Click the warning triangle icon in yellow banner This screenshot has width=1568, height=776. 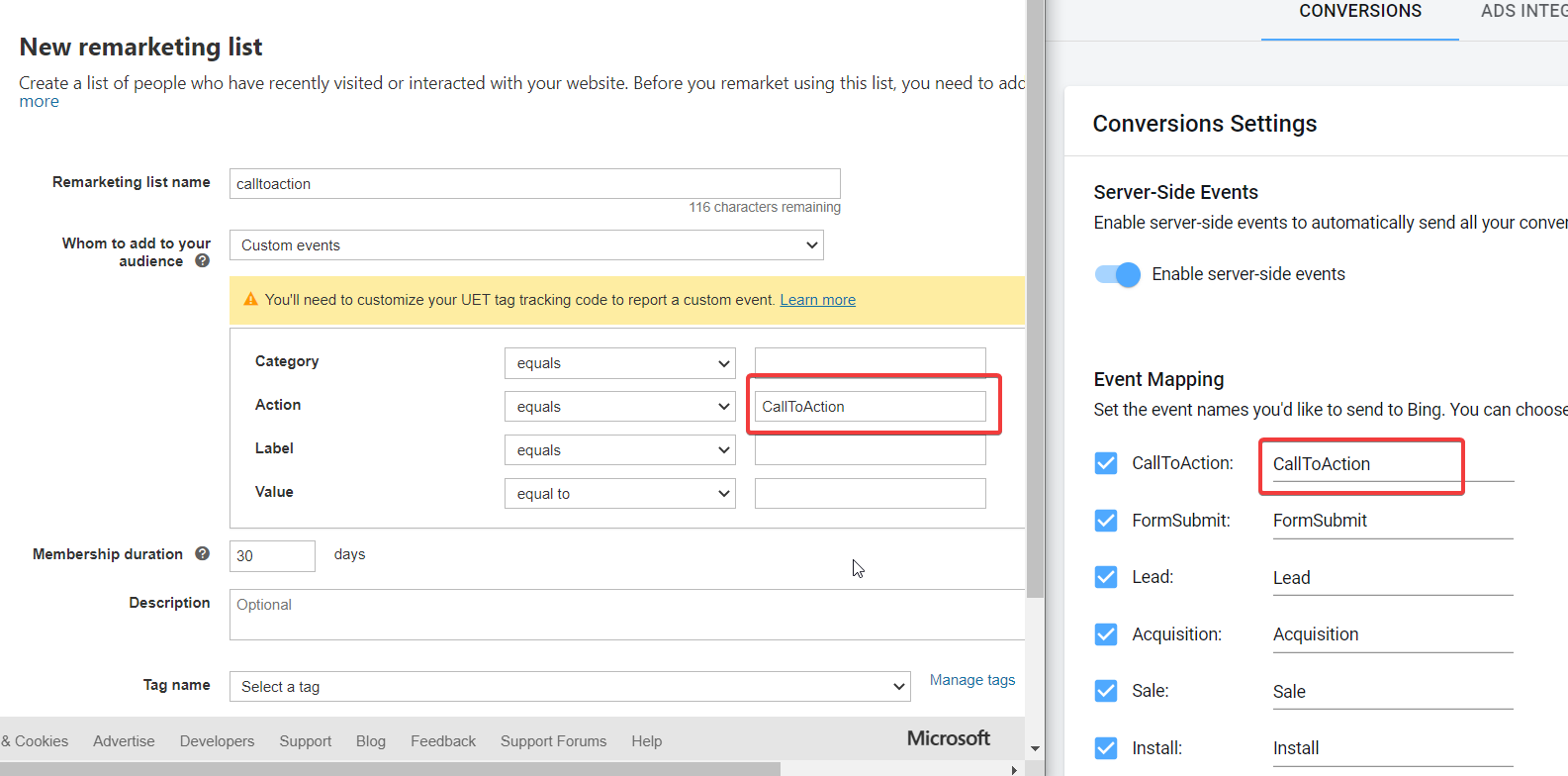click(x=250, y=300)
